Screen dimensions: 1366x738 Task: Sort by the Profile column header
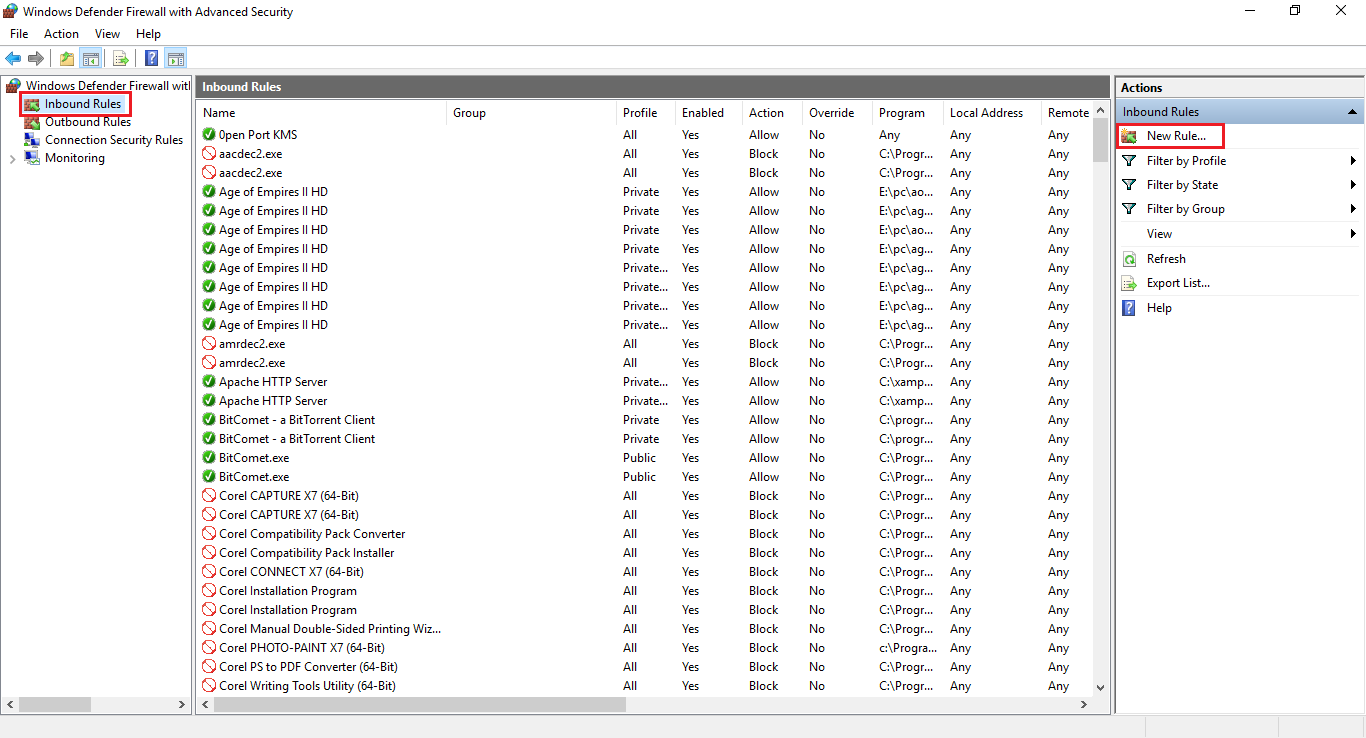(x=646, y=113)
